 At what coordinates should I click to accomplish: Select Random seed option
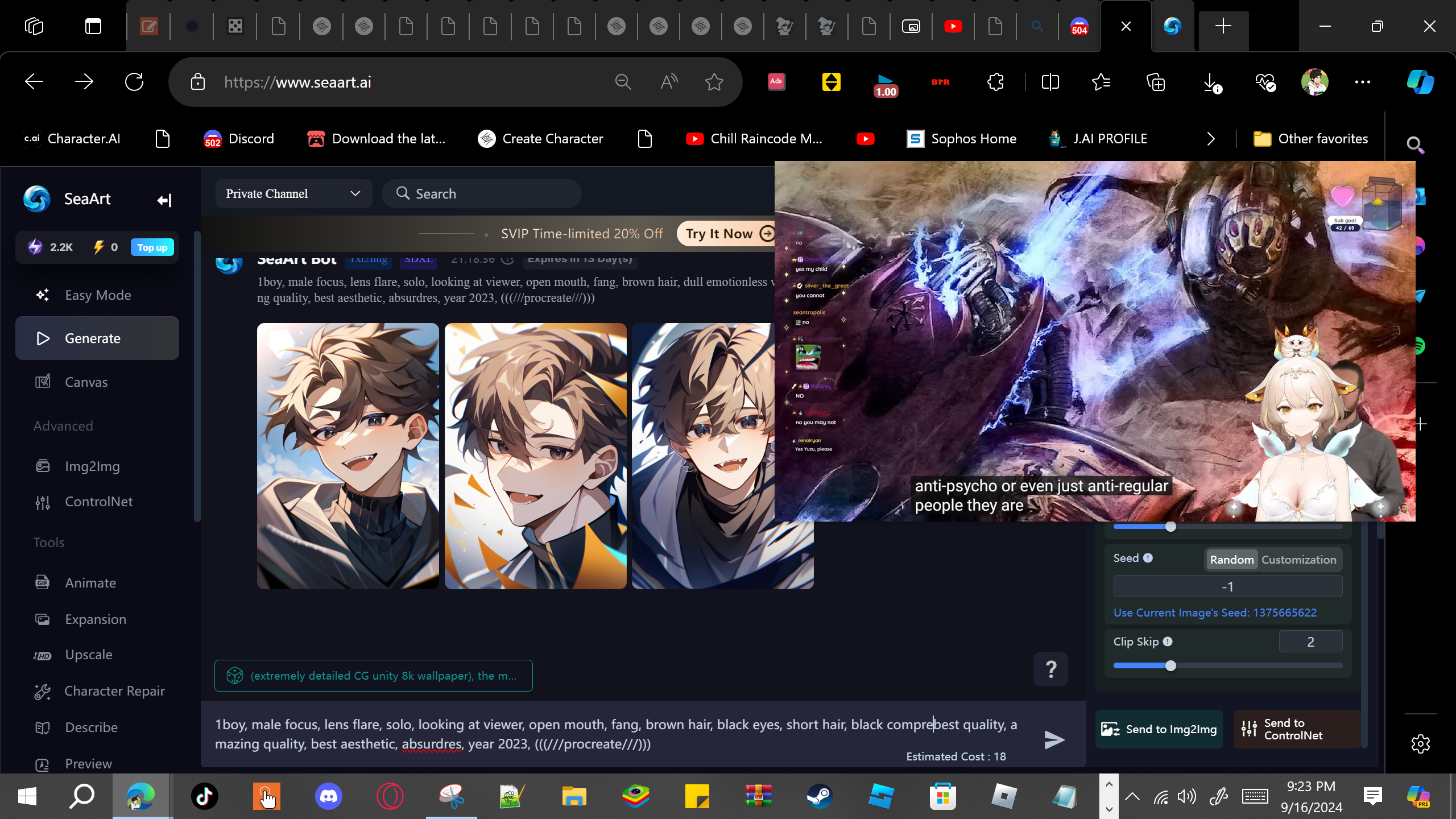point(1232,560)
